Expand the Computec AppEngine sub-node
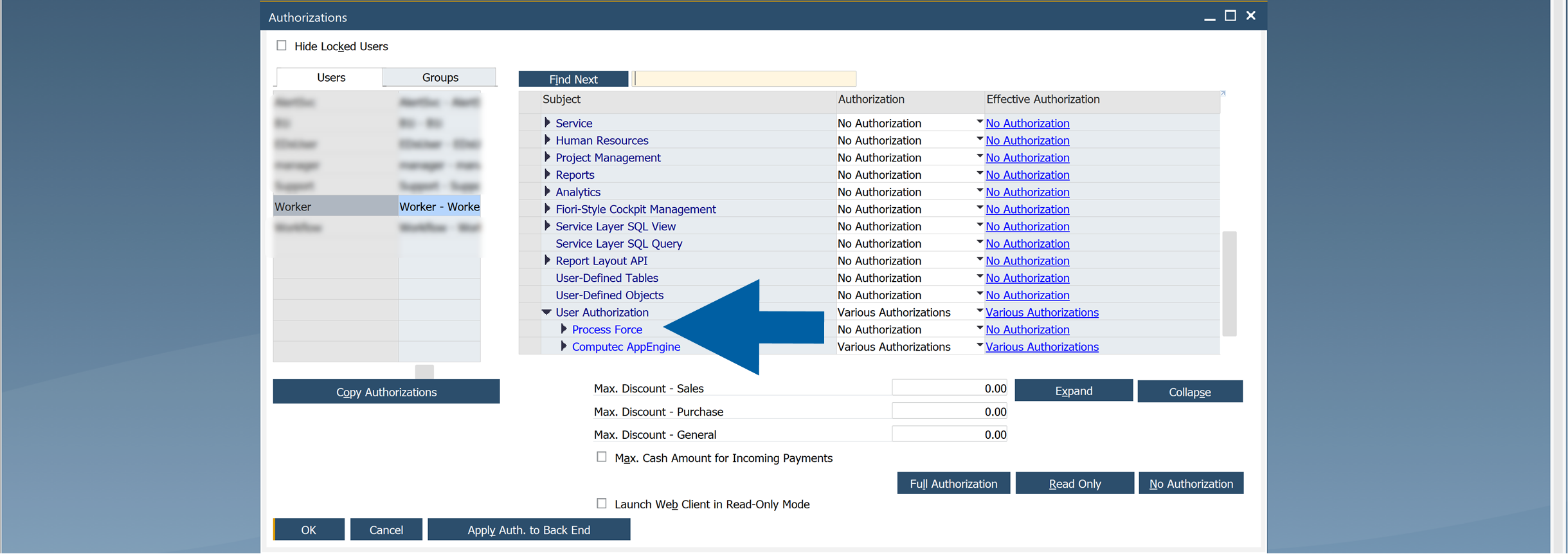Image resolution: width=1568 pixels, height=554 pixels. [x=564, y=346]
